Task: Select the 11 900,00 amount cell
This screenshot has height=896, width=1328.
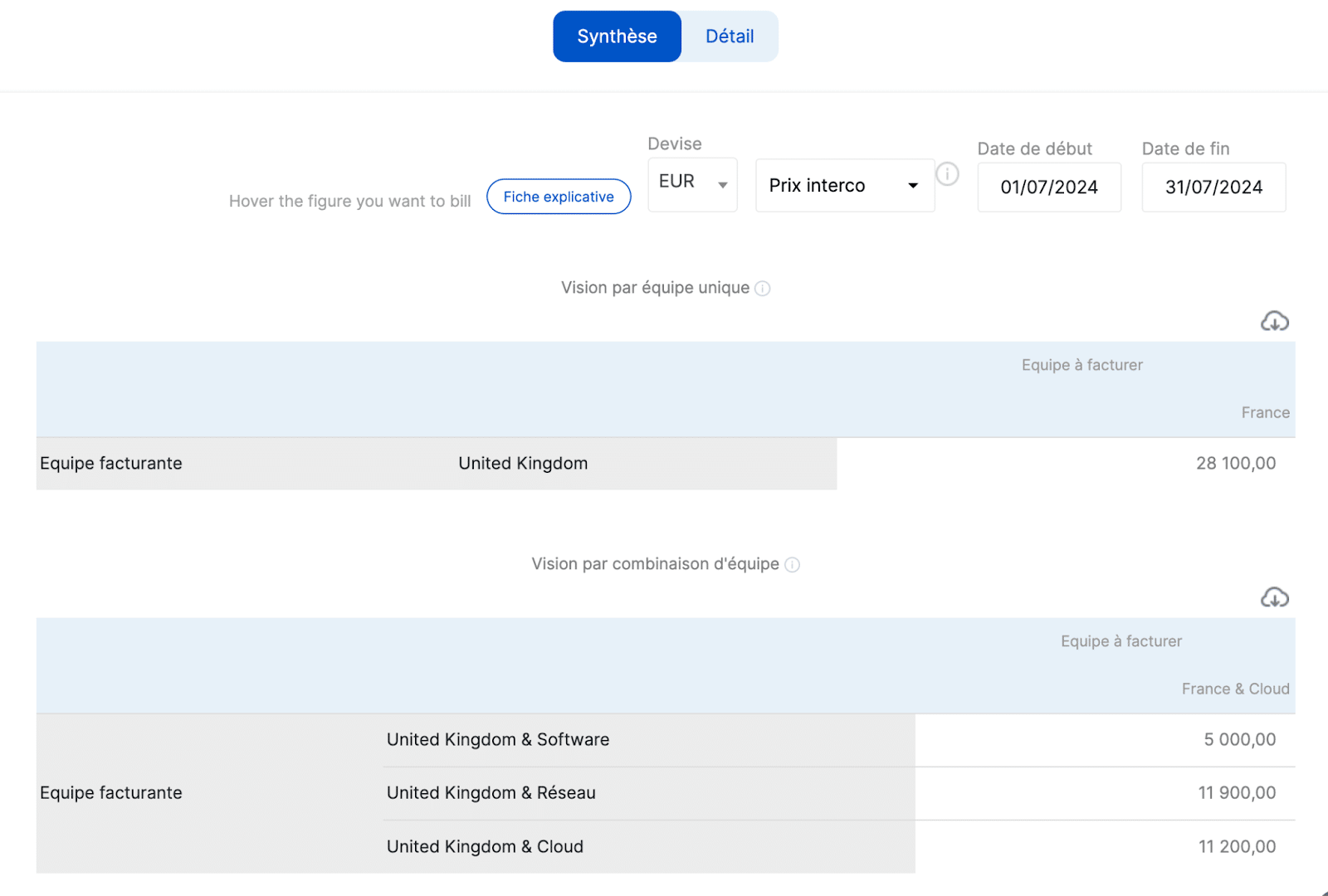Action: (x=1237, y=793)
